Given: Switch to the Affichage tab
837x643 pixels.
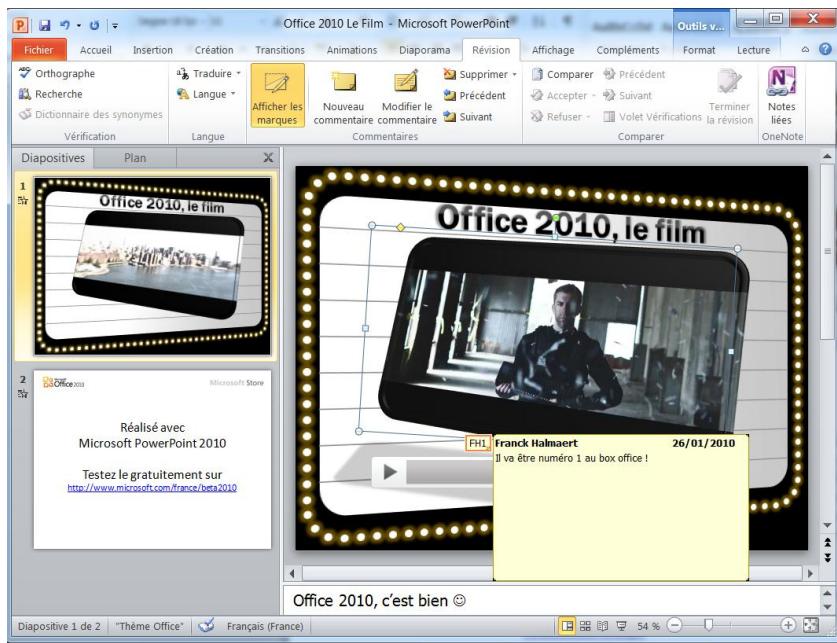Looking at the screenshot, I should 553,50.
